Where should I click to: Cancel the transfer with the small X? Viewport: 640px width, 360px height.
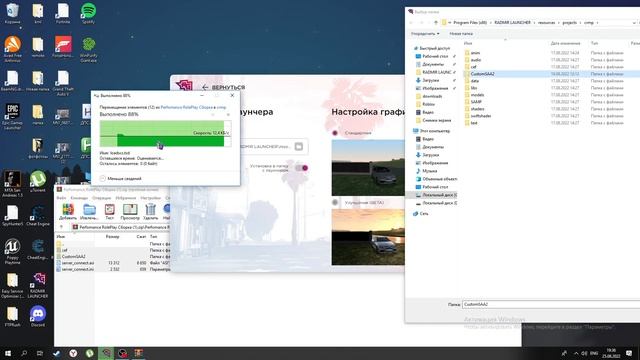[228, 115]
